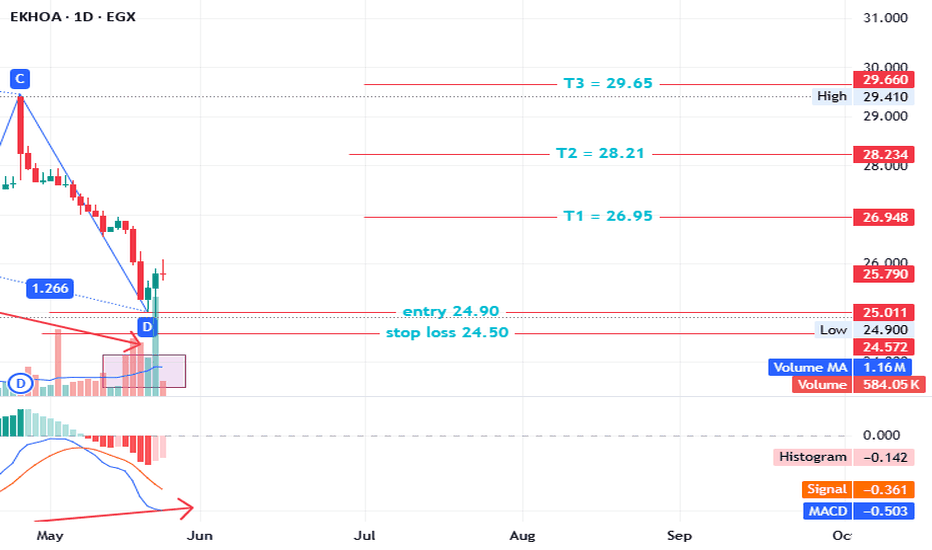Screen dimensions: 932x550
Task: Click the Histogram value label
Action: [813, 457]
